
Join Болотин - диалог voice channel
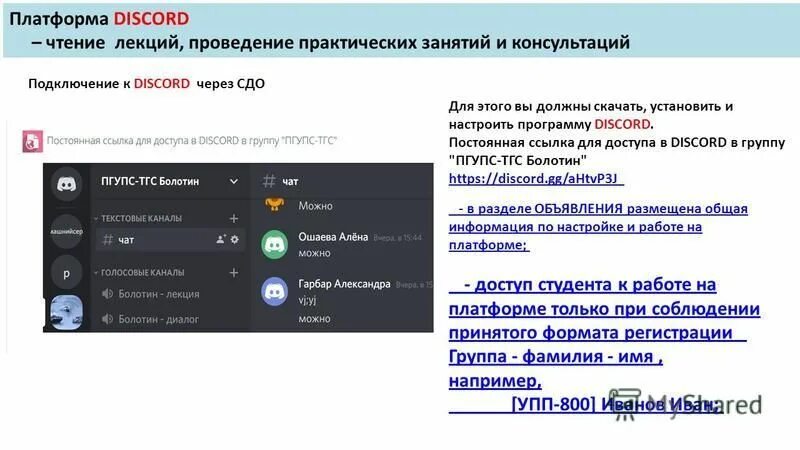150,319
